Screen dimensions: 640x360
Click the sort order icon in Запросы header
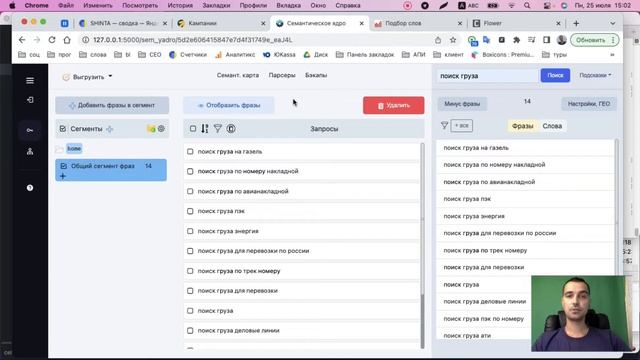pyautogui.click(x=204, y=129)
